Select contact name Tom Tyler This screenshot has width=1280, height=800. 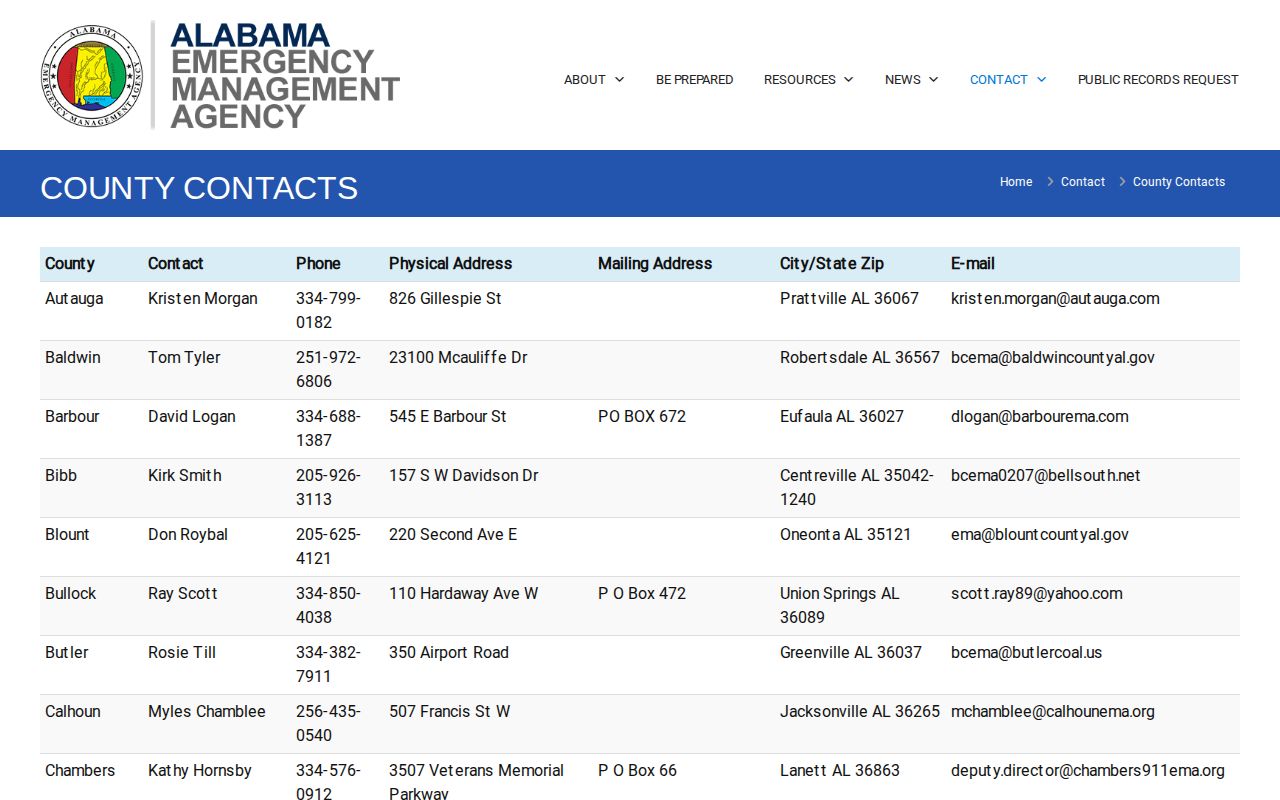pyautogui.click(x=184, y=358)
